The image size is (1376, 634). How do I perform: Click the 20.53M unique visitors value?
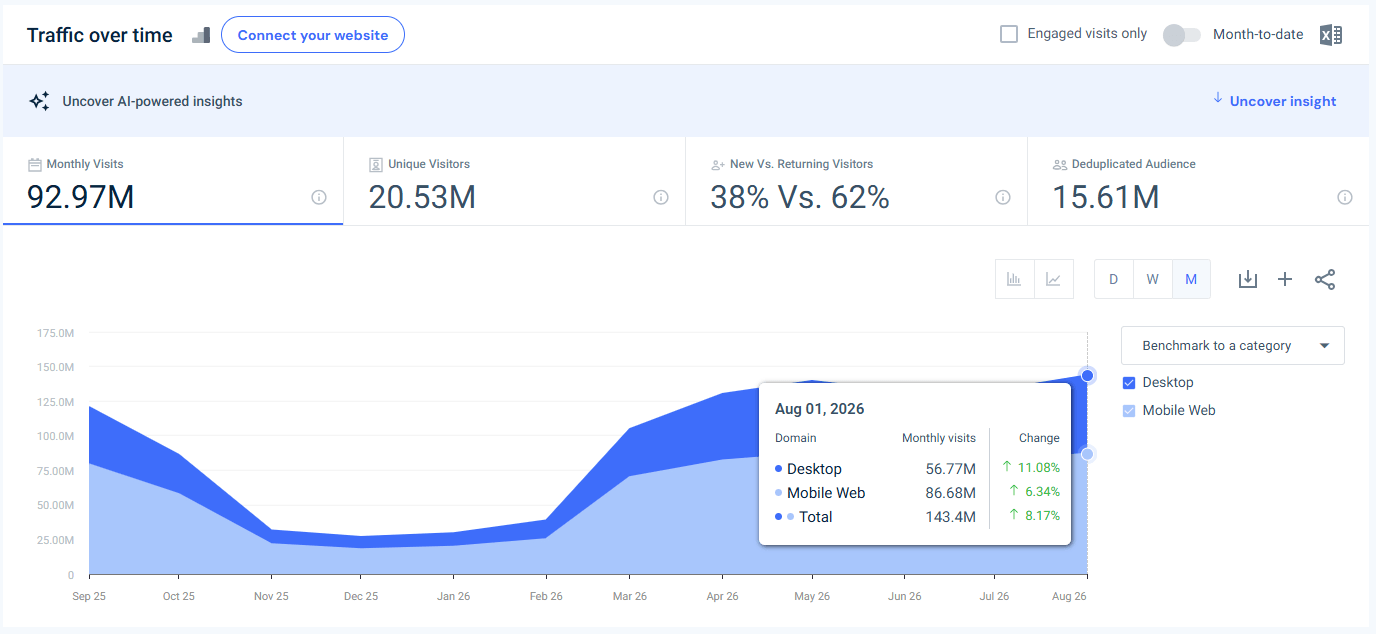pyautogui.click(x=422, y=197)
